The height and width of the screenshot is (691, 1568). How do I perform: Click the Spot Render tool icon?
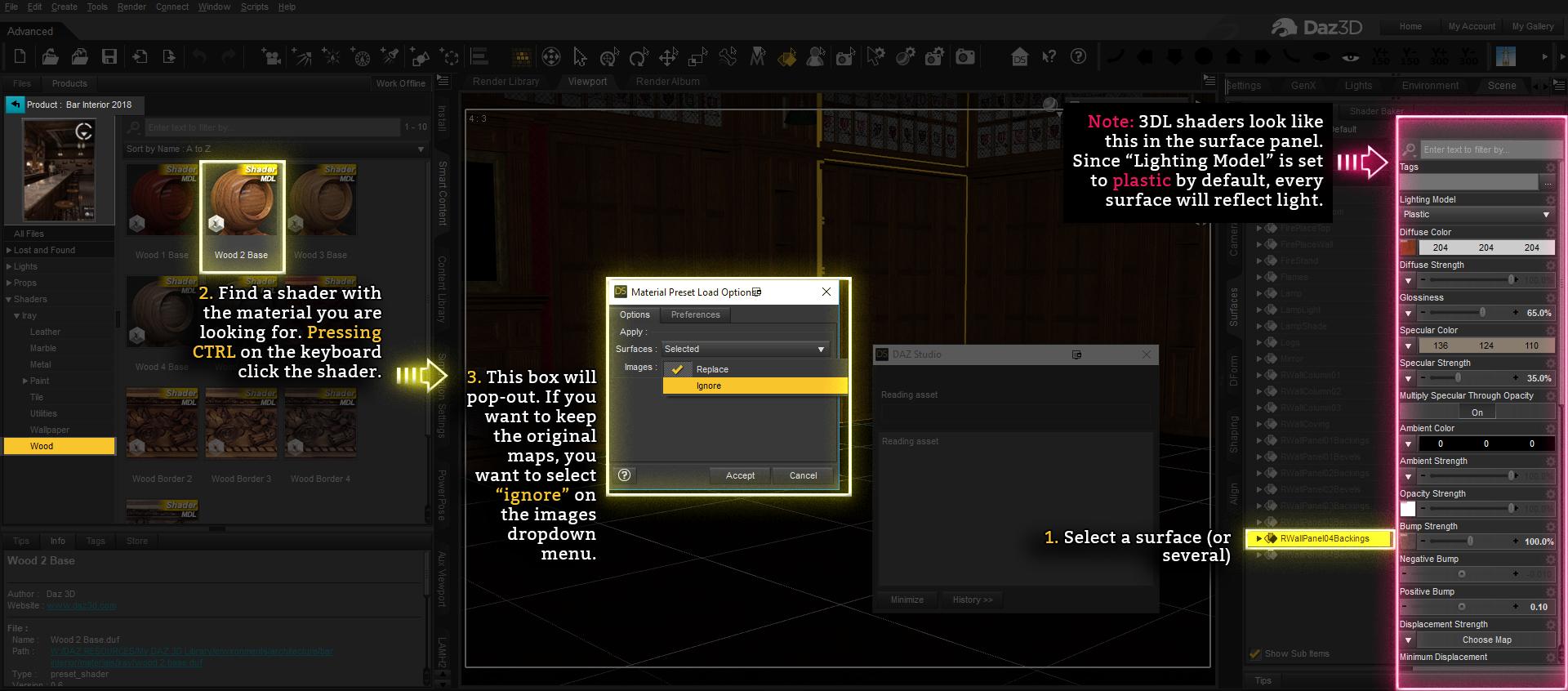tap(845, 56)
